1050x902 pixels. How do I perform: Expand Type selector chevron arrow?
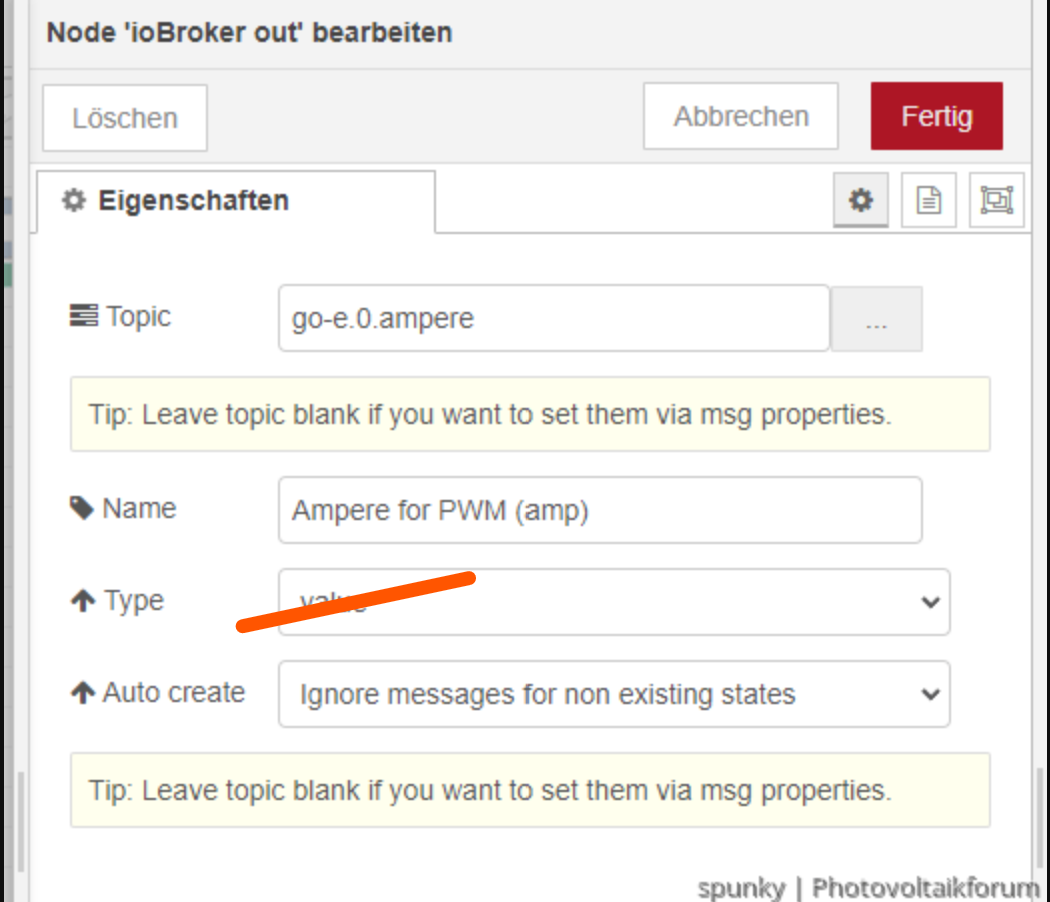point(930,603)
